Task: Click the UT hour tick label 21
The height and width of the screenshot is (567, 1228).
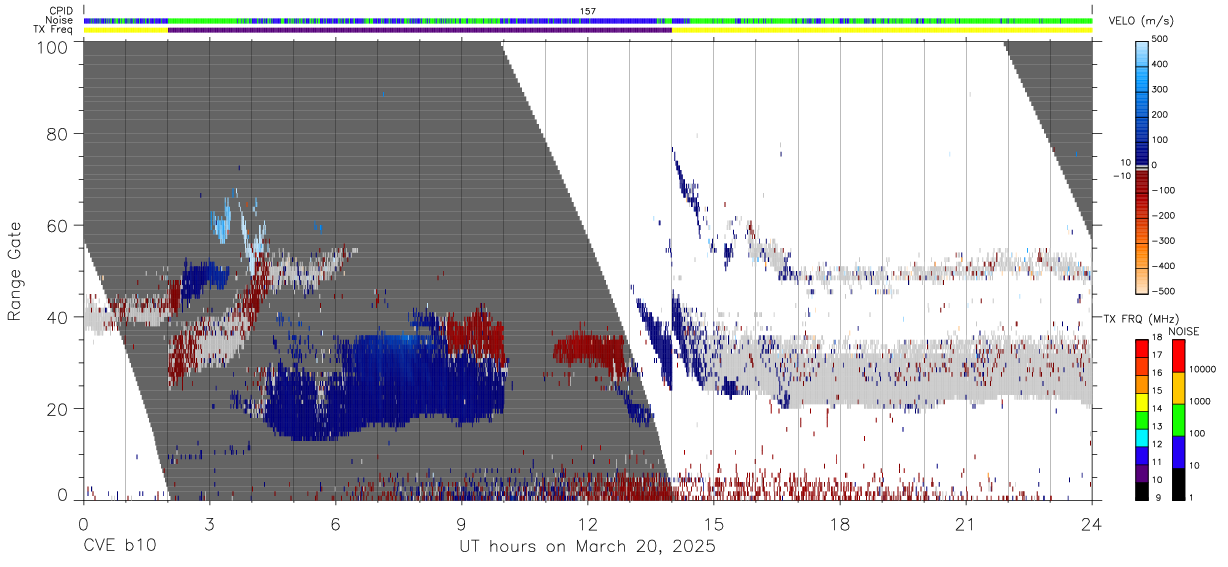Action: [x=966, y=524]
